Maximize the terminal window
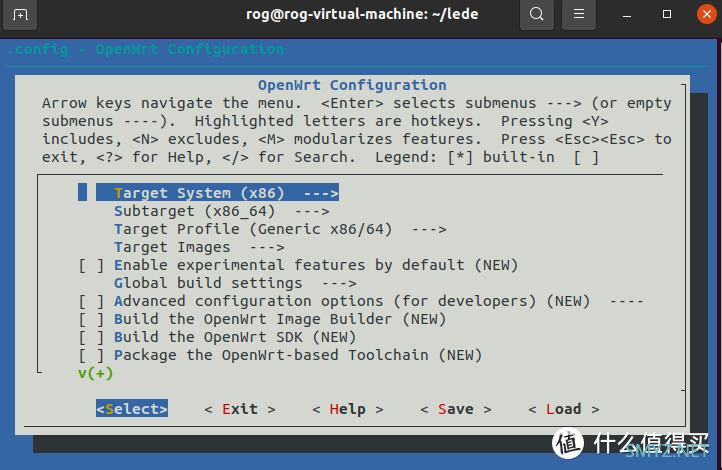 [666, 14]
